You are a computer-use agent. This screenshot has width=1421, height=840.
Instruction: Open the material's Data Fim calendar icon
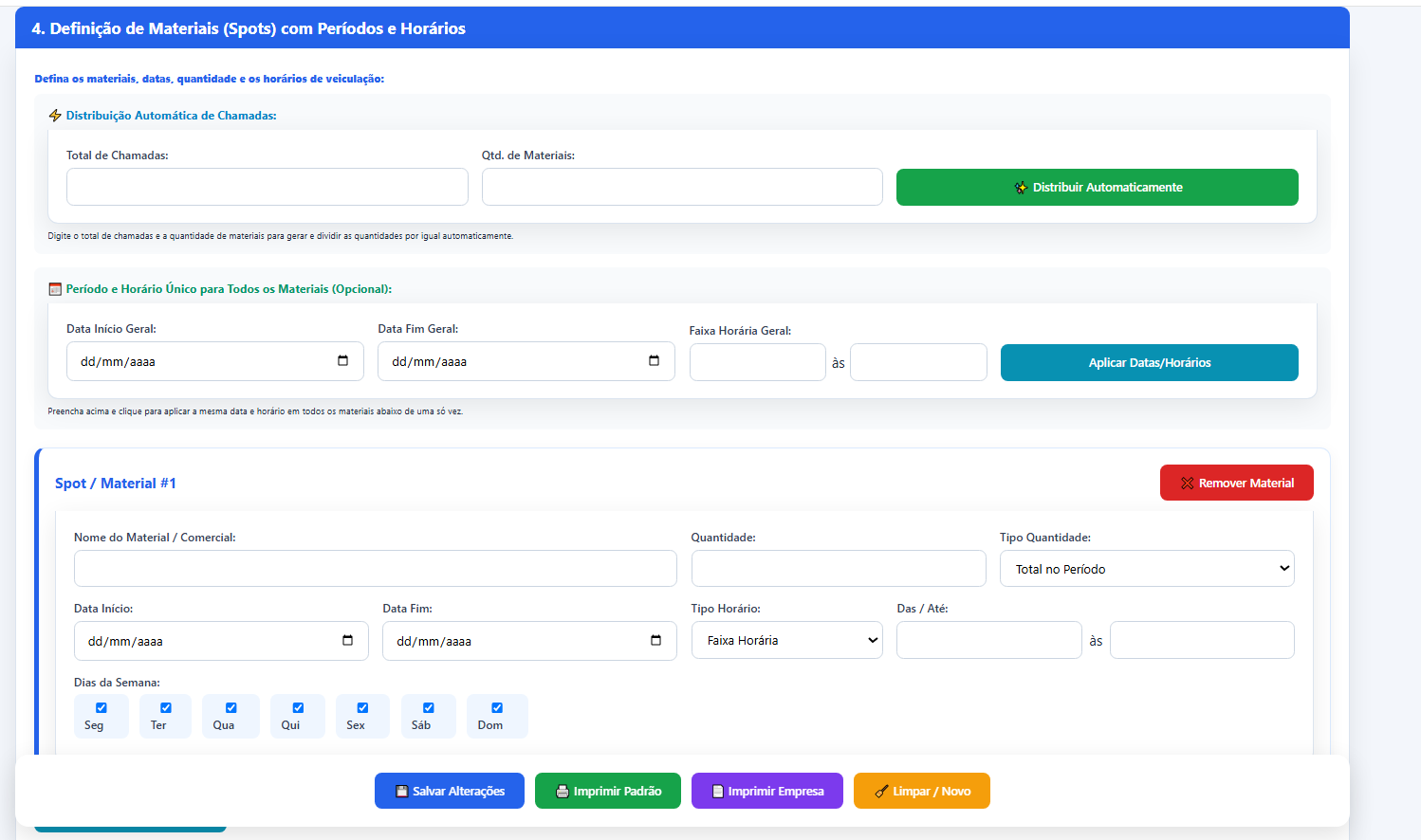point(655,640)
